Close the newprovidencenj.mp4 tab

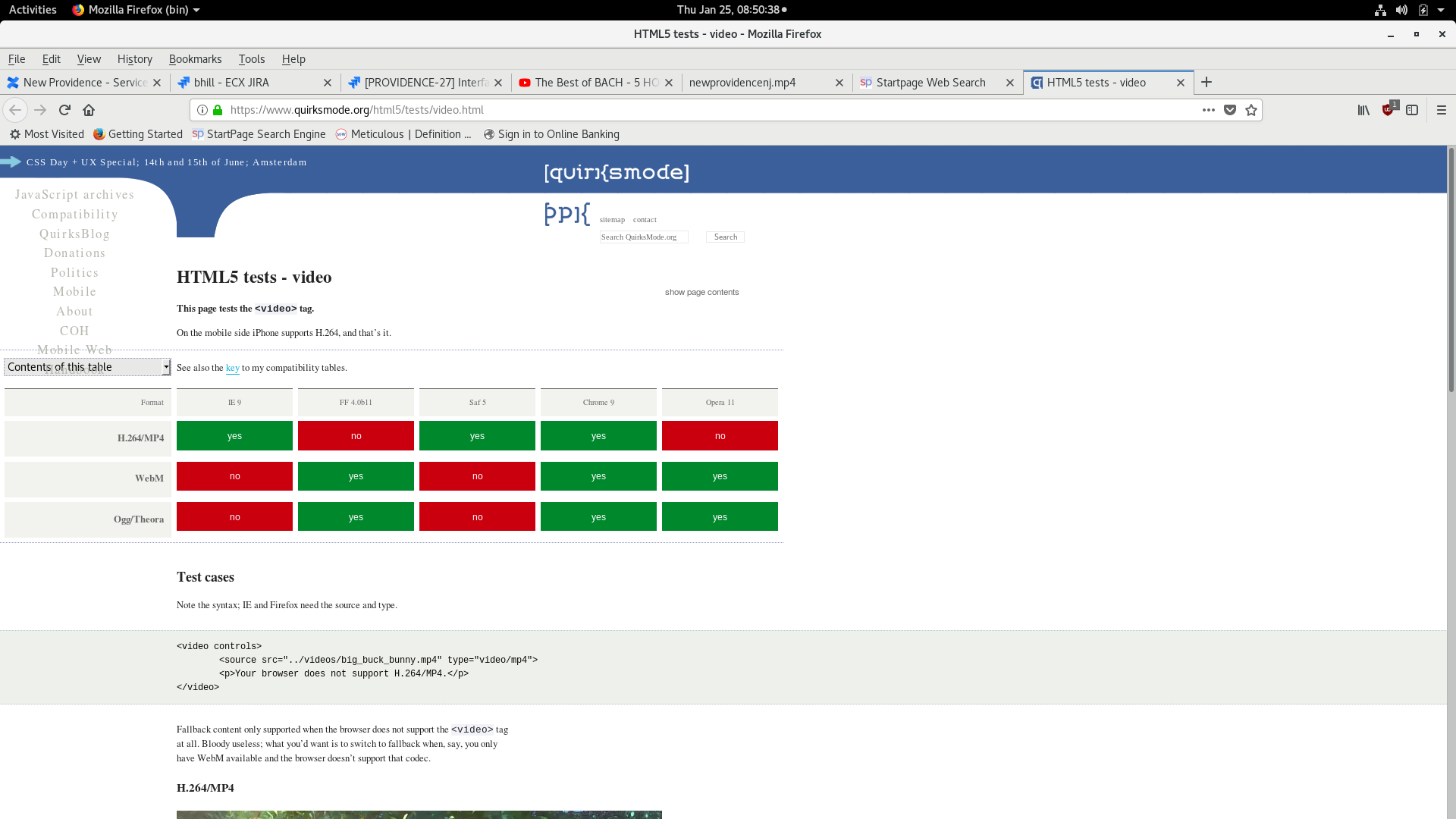coord(839,83)
